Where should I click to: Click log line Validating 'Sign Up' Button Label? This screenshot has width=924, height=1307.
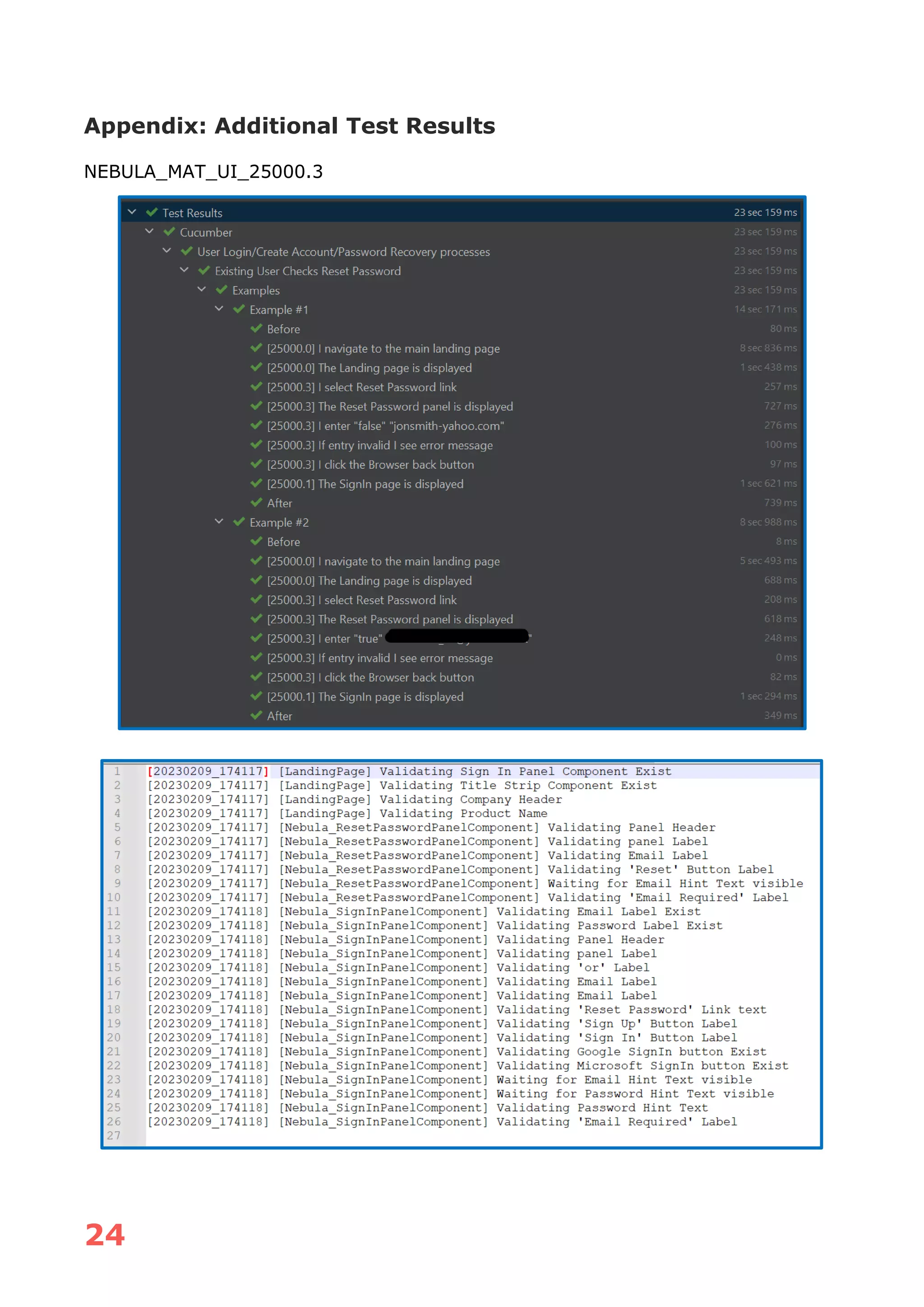[x=442, y=1024]
